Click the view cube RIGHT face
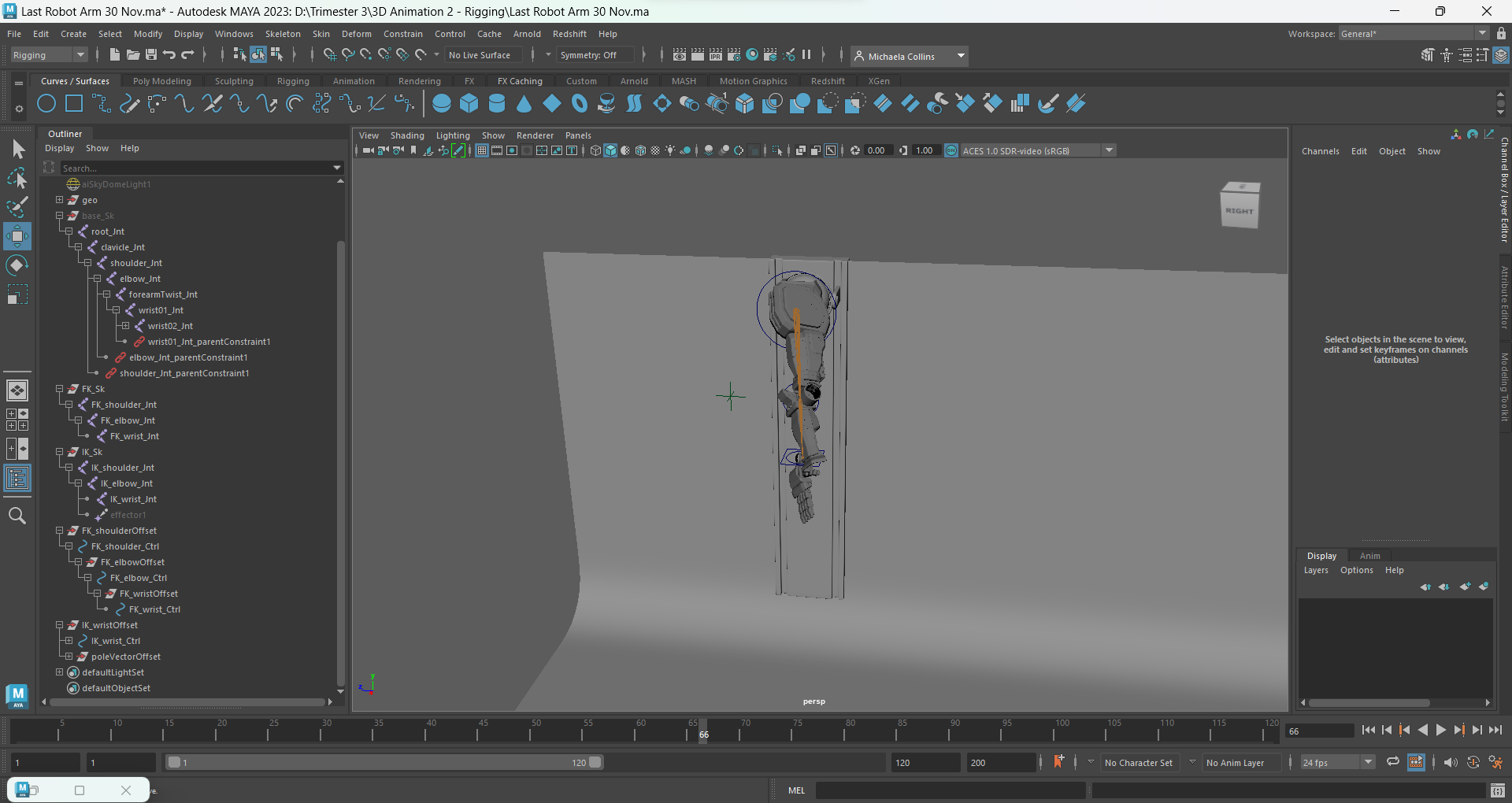 1240,211
